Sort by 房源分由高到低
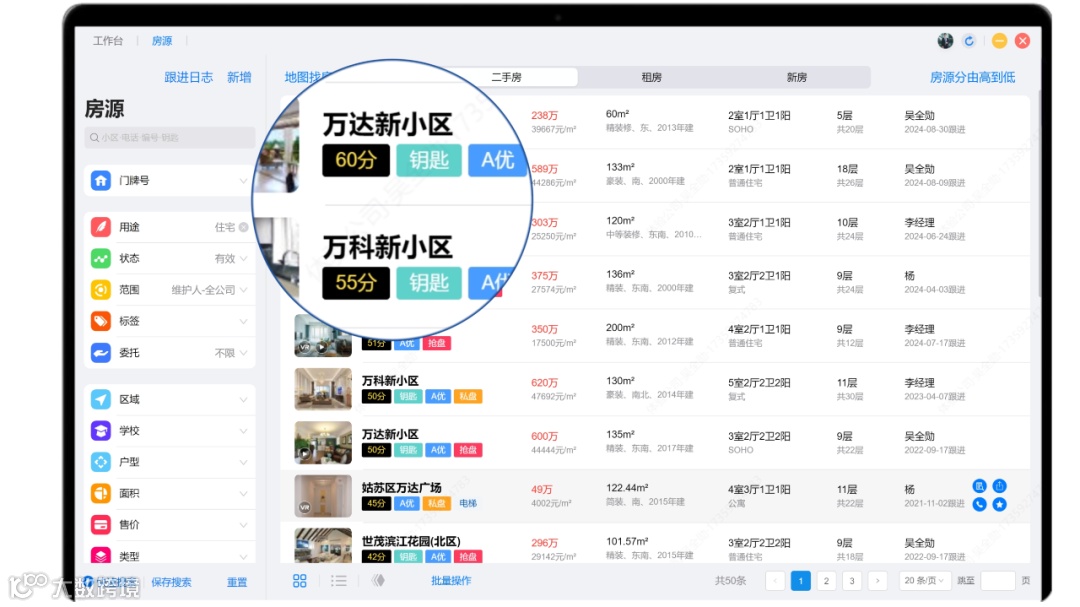This screenshot has width=1080, height=607. (973, 77)
